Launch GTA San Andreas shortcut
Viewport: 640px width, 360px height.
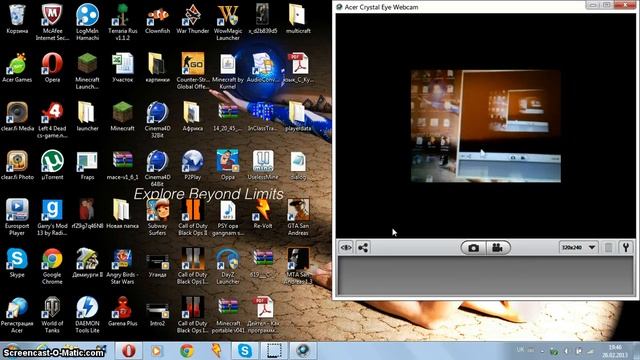click(x=298, y=217)
